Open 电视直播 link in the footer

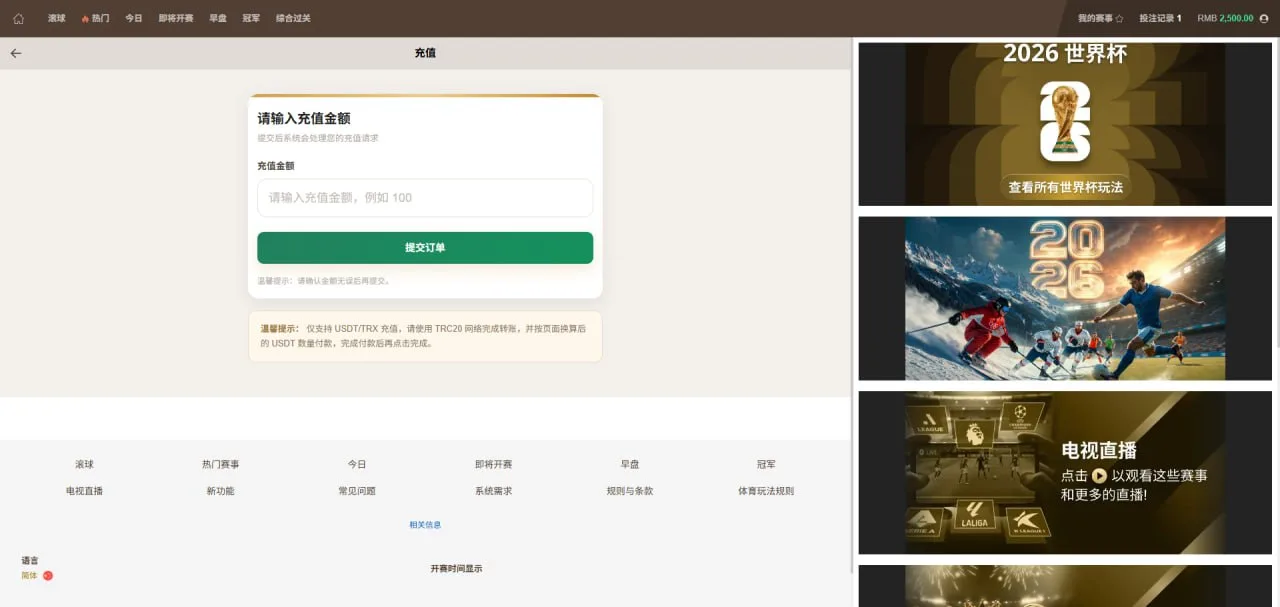(x=84, y=491)
